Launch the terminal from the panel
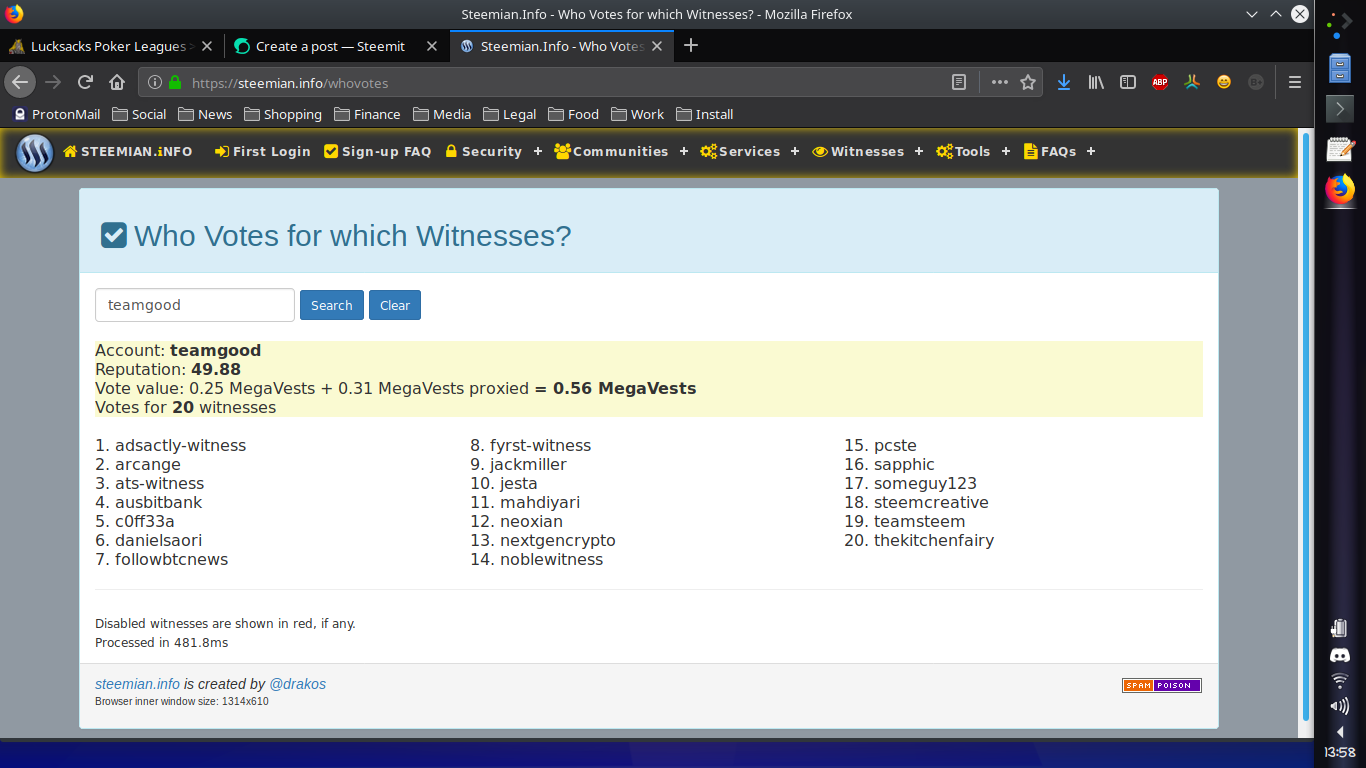The width and height of the screenshot is (1366, 768). coord(1340,107)
